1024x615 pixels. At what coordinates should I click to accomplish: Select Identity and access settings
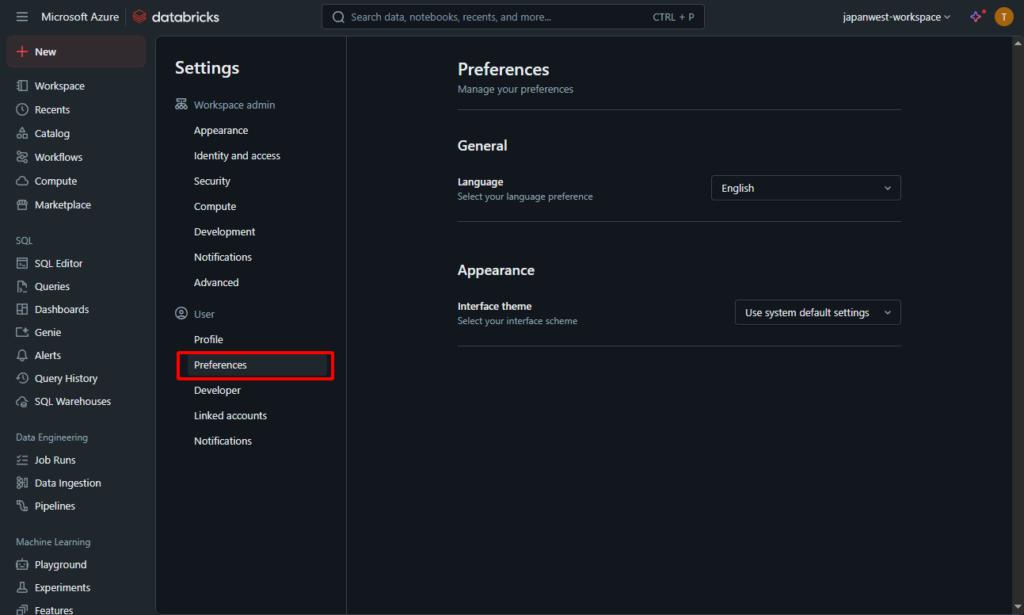pos(237,156)
